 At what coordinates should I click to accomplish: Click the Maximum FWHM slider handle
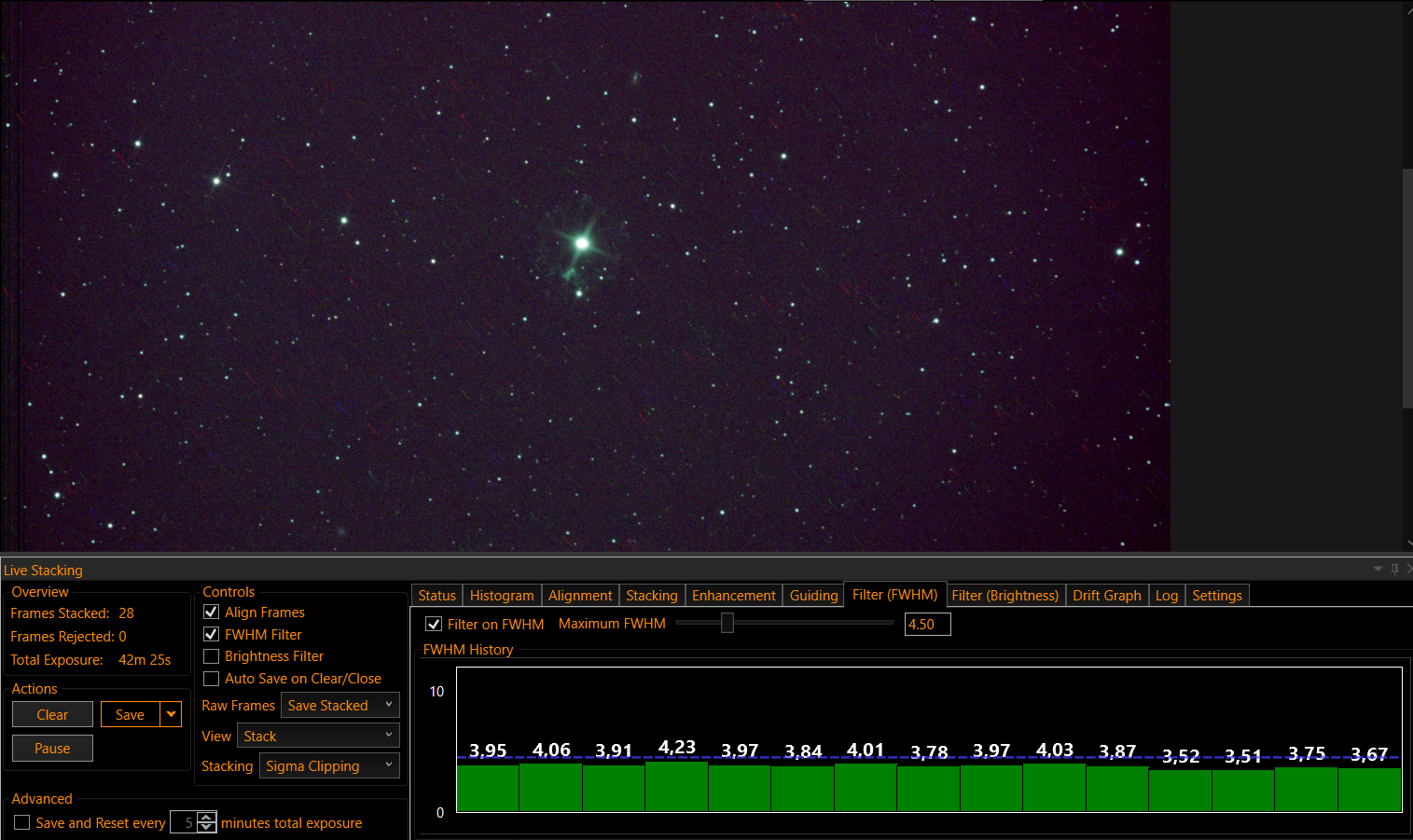tap(727, 623)
